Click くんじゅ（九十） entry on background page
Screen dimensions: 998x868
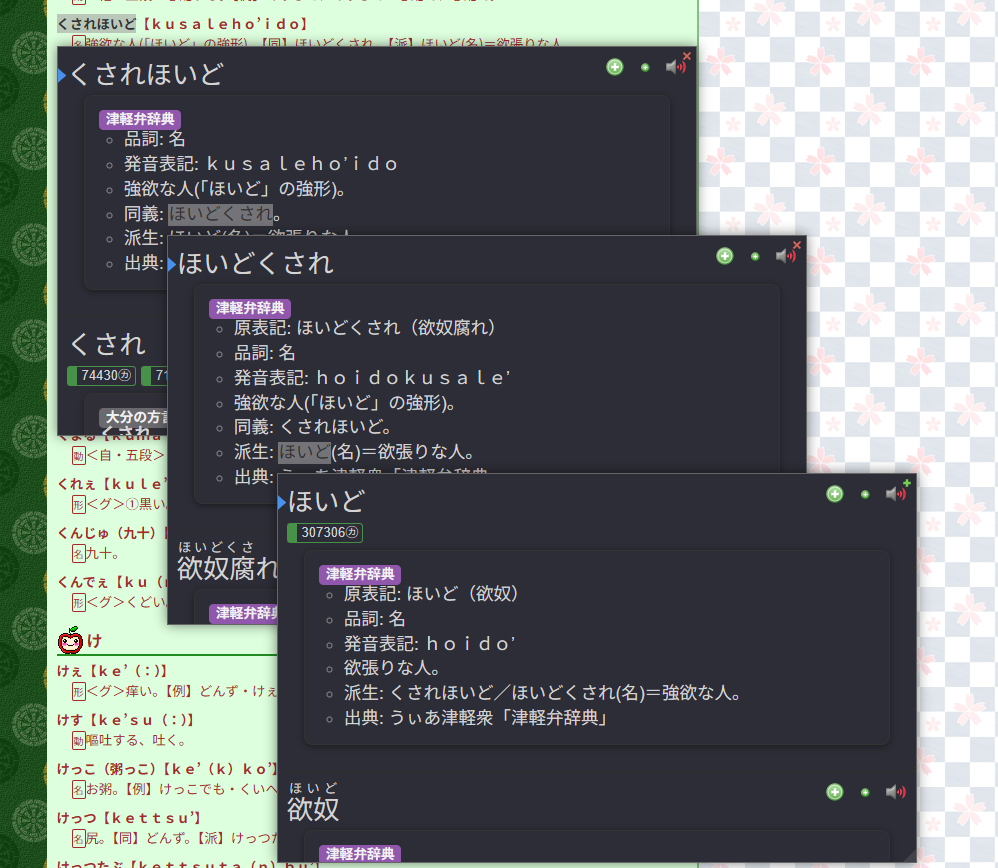click(112, 533)
